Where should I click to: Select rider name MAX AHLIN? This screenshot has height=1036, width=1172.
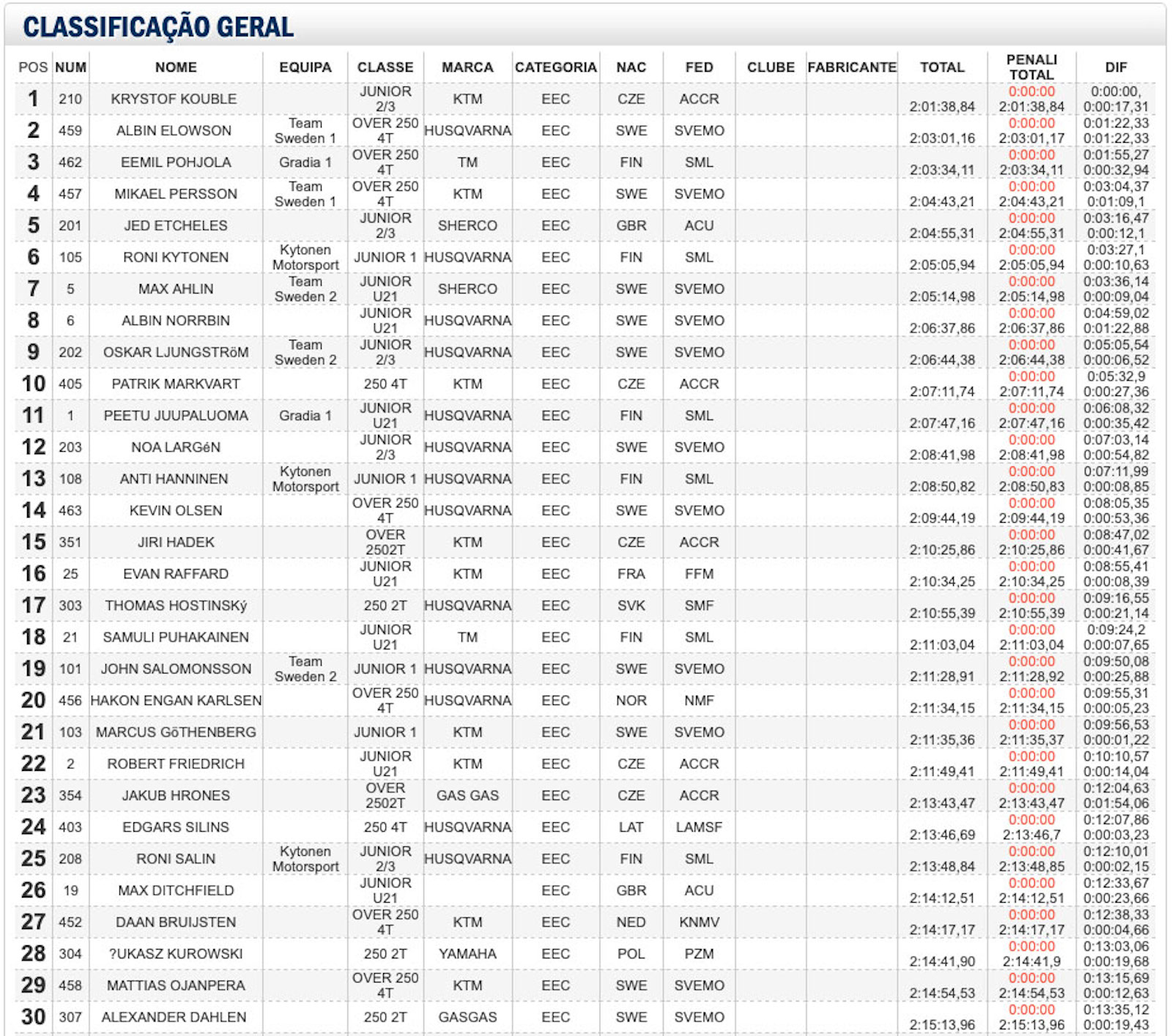point(176,289)
